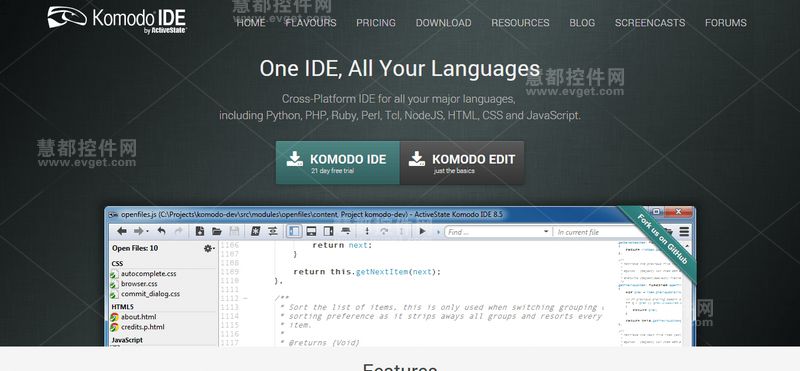Open the PRICING page
The image size is (800, 371).
376,23
